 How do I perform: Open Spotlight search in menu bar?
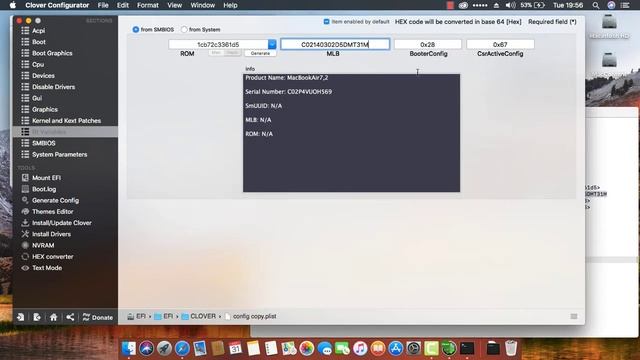(x=596, y=5)
